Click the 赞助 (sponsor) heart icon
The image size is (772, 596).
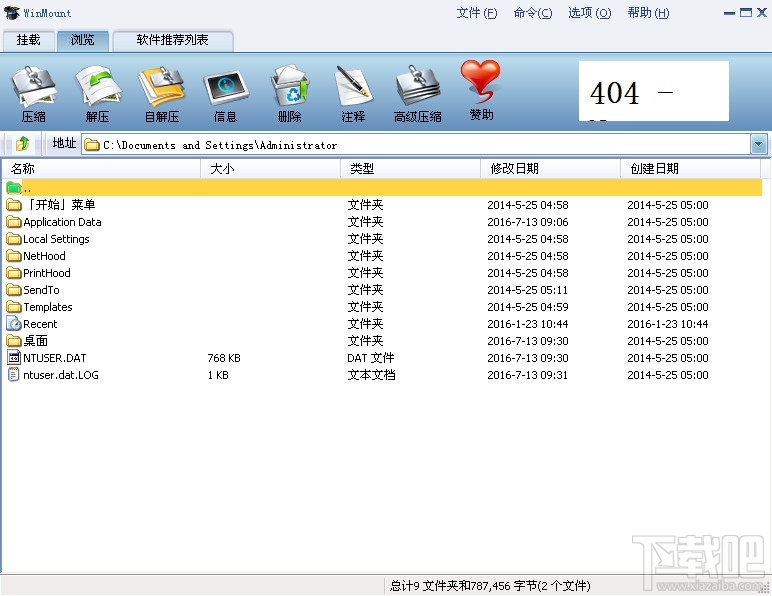tap(481, 80)
